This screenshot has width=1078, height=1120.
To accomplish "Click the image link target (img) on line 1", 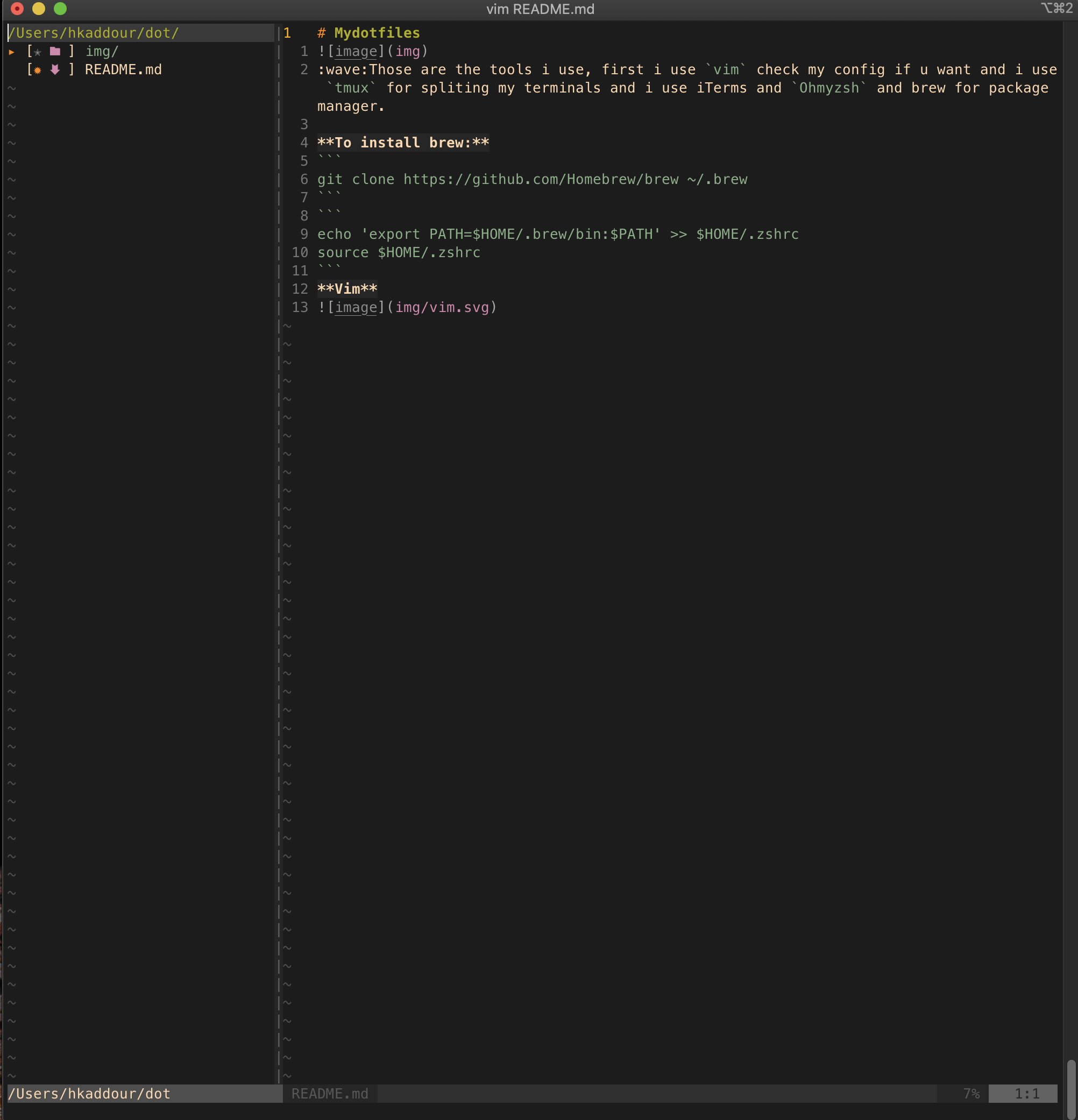I will pos(407,52).
